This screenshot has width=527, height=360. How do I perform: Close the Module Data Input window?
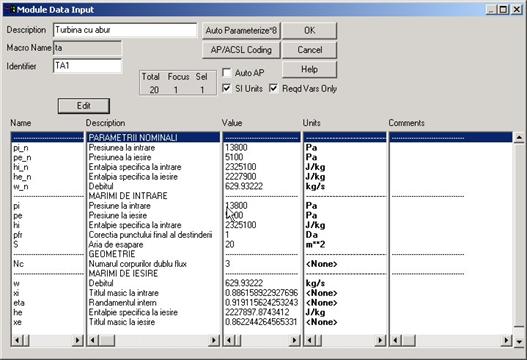coord(517,10)
